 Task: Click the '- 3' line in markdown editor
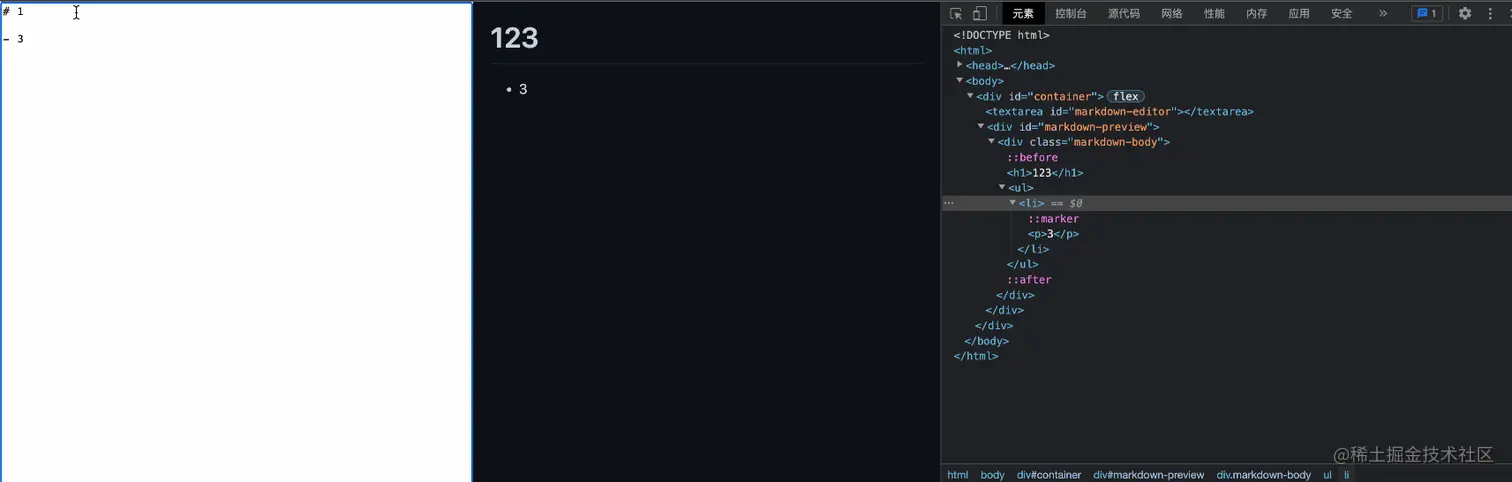[x=13, y=39]
